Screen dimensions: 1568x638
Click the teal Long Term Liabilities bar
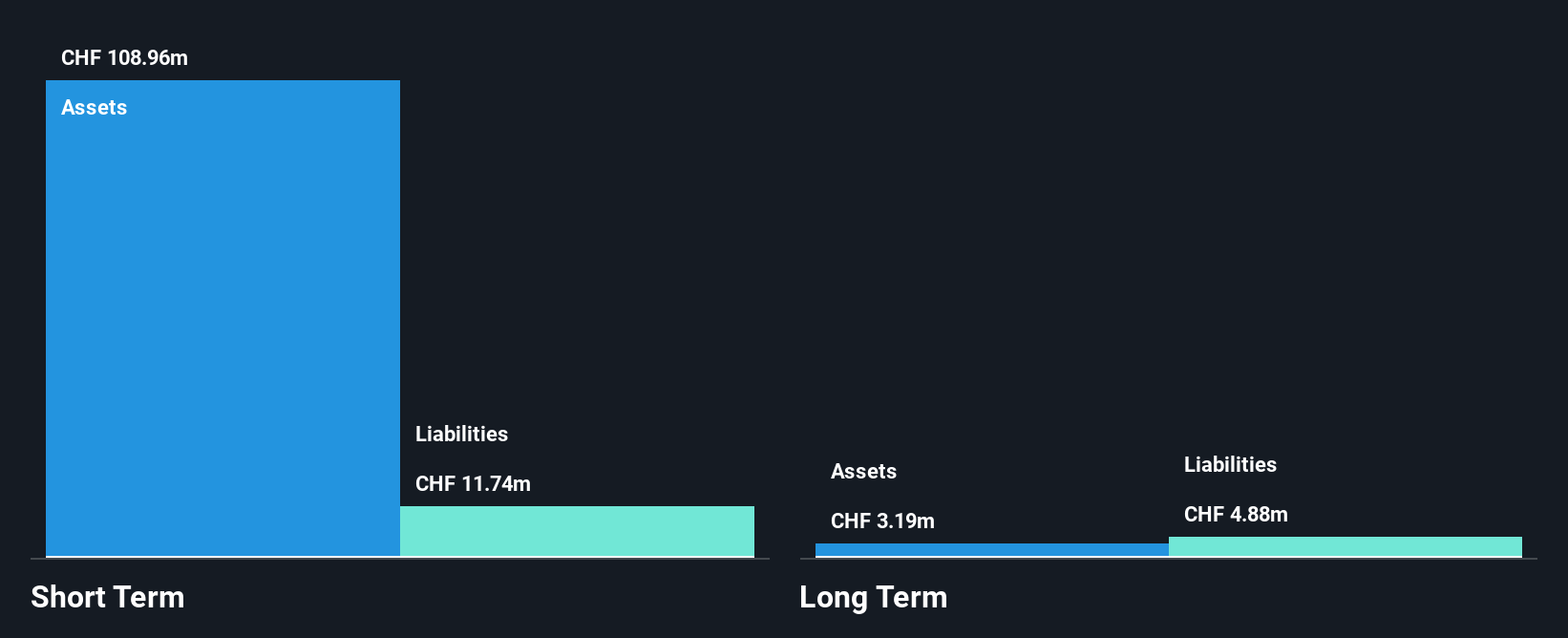[1346, 546]
